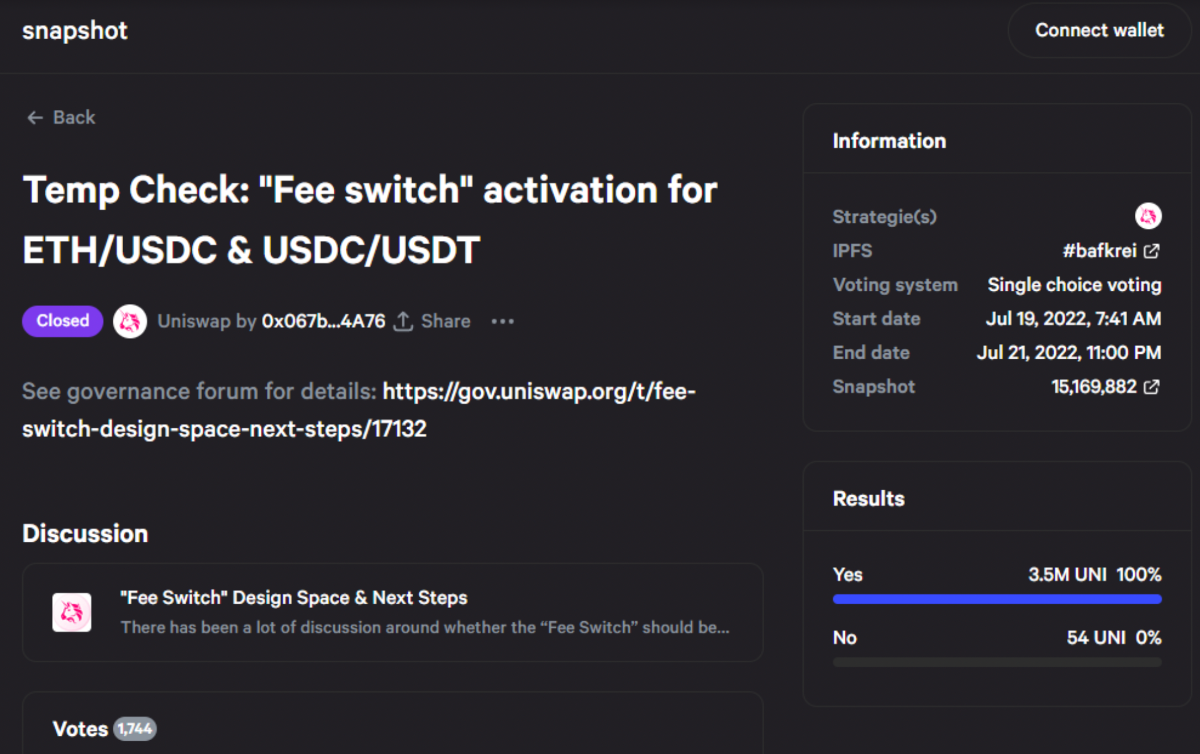Click the Discussion section heading
The width and height of the screenshot is (1200, 754).
pos(85,533)
